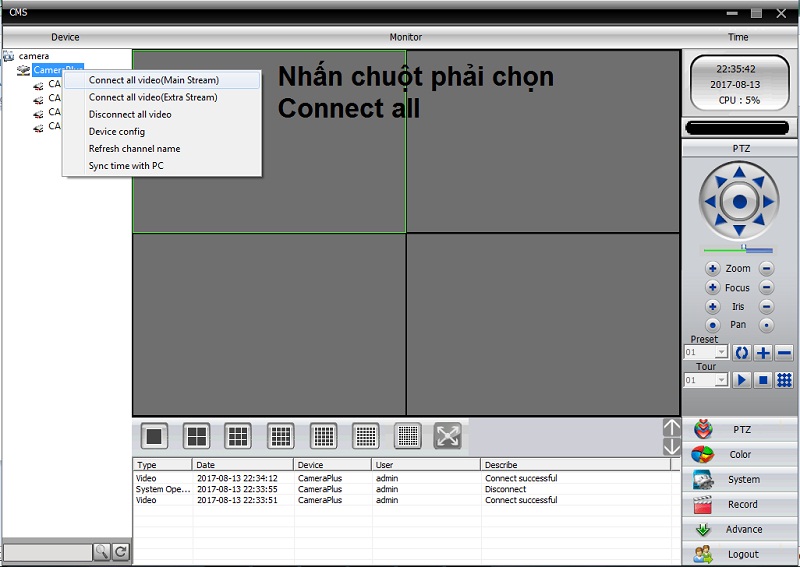Switch to twenty-five-window view layout

pyautogui.click(x=323, y=436)
